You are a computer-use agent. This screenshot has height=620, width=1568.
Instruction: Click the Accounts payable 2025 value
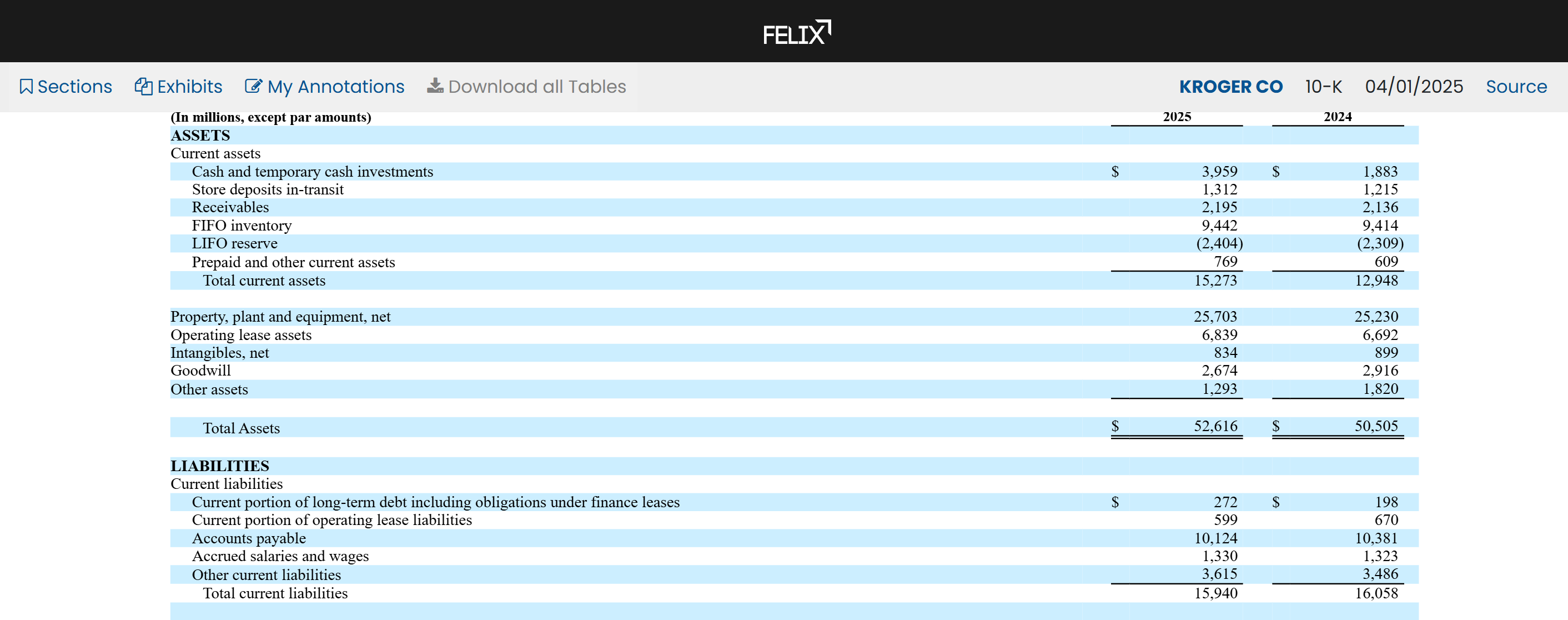pyautogui.click(x=1215, y=538)
